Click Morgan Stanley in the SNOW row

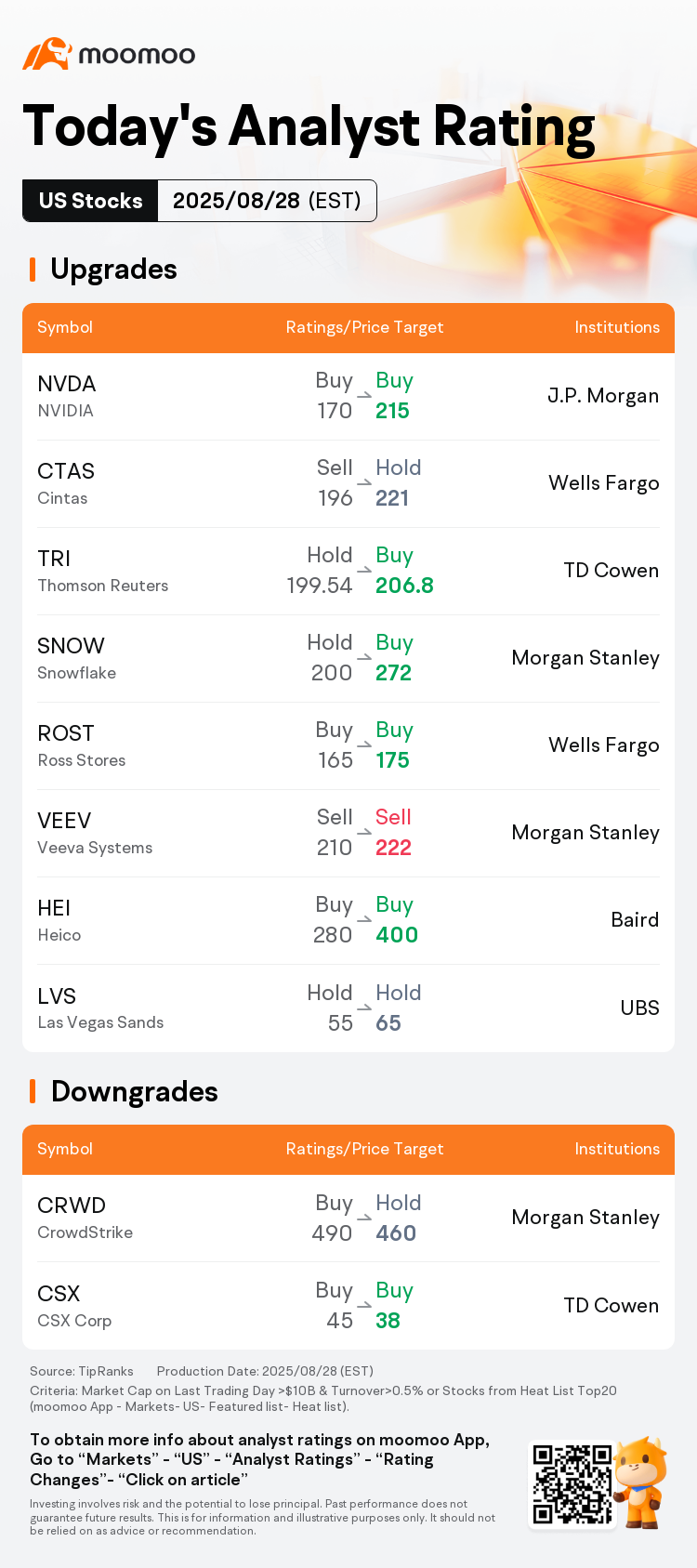click(x=585, y=658)
